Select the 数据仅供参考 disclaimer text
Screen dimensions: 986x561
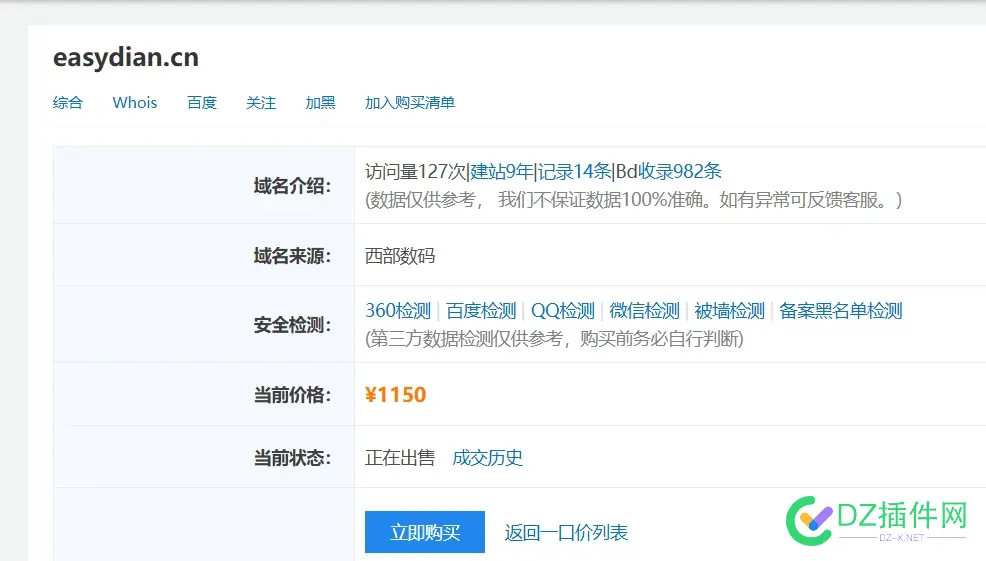[634, 200]
